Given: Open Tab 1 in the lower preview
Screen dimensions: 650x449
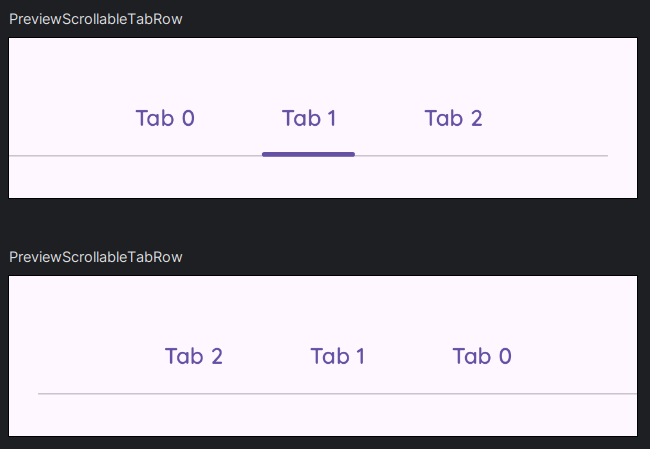Looking at the screenshot, I should point(338,356).
